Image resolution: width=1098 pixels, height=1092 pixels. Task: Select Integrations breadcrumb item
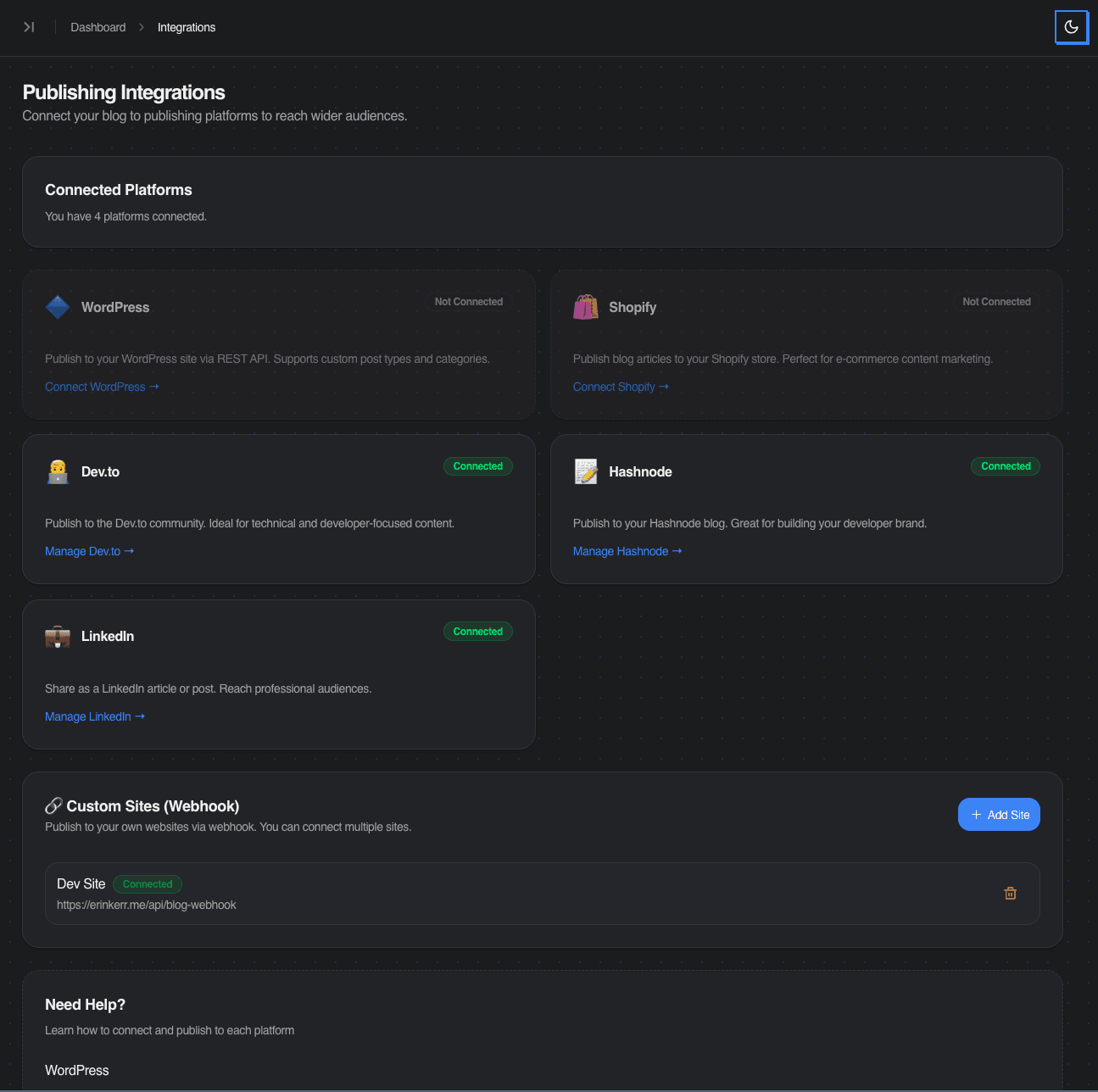187,27
